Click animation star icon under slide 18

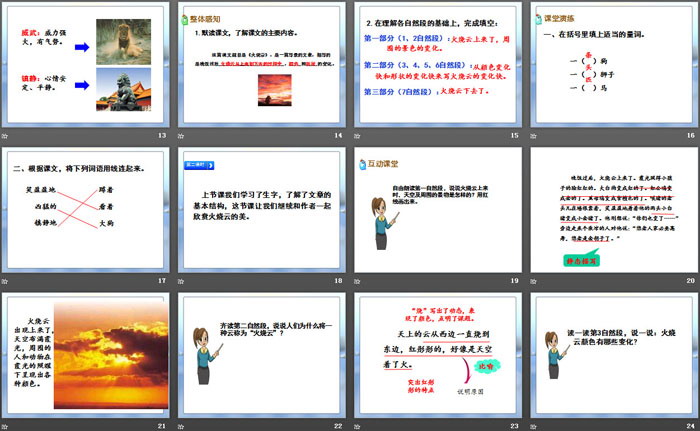181,281
